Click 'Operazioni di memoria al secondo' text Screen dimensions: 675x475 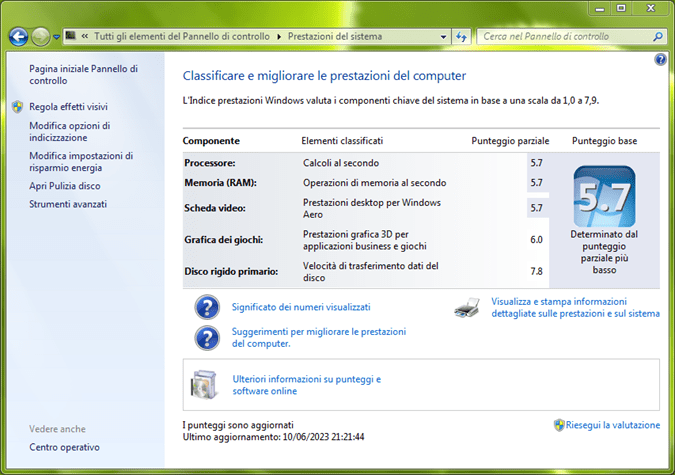coord(375,183)
